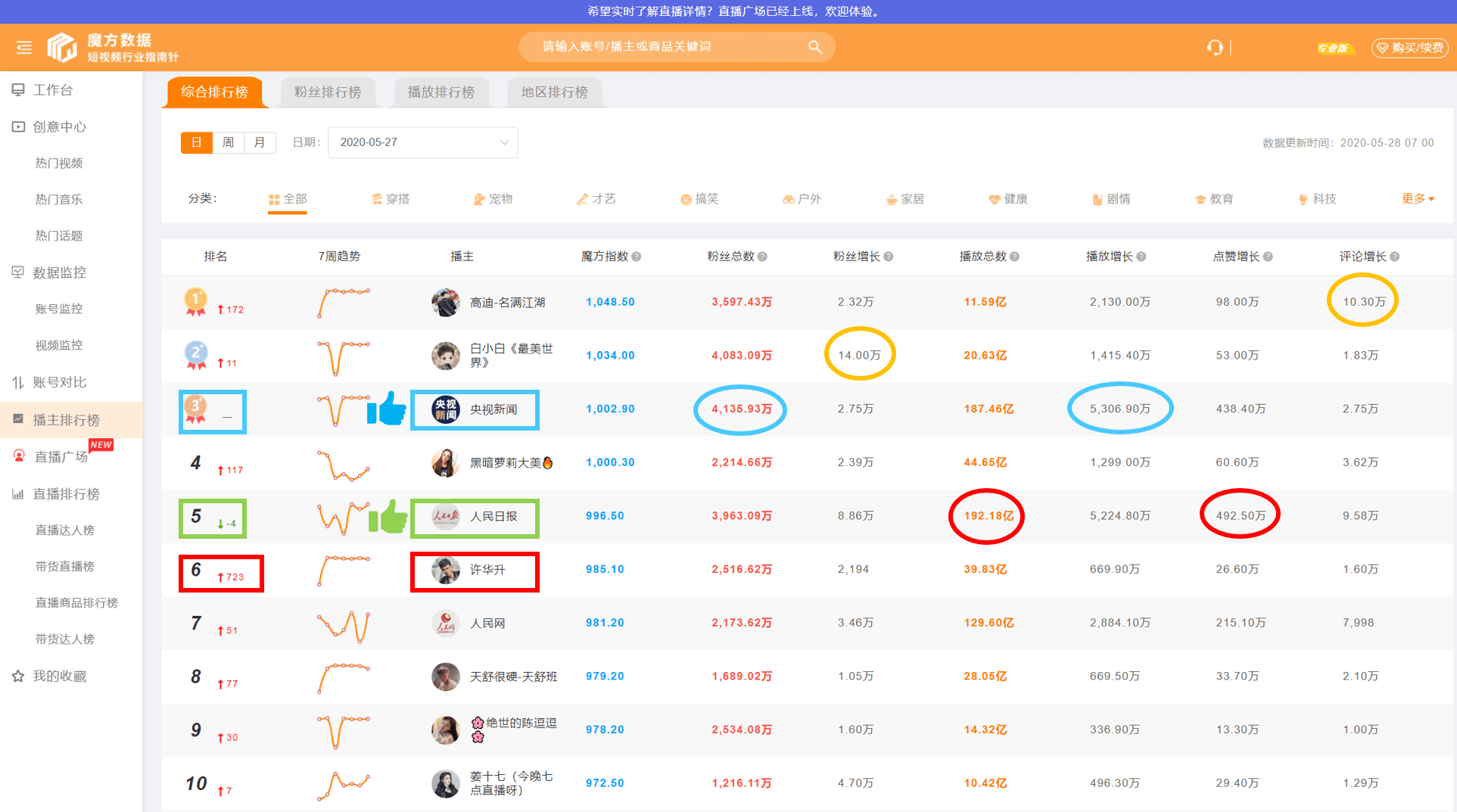Viewport: 1457px width, 812px height.
Task: Click help icon next to 魔方指数
Action: (x=637, y=257)
